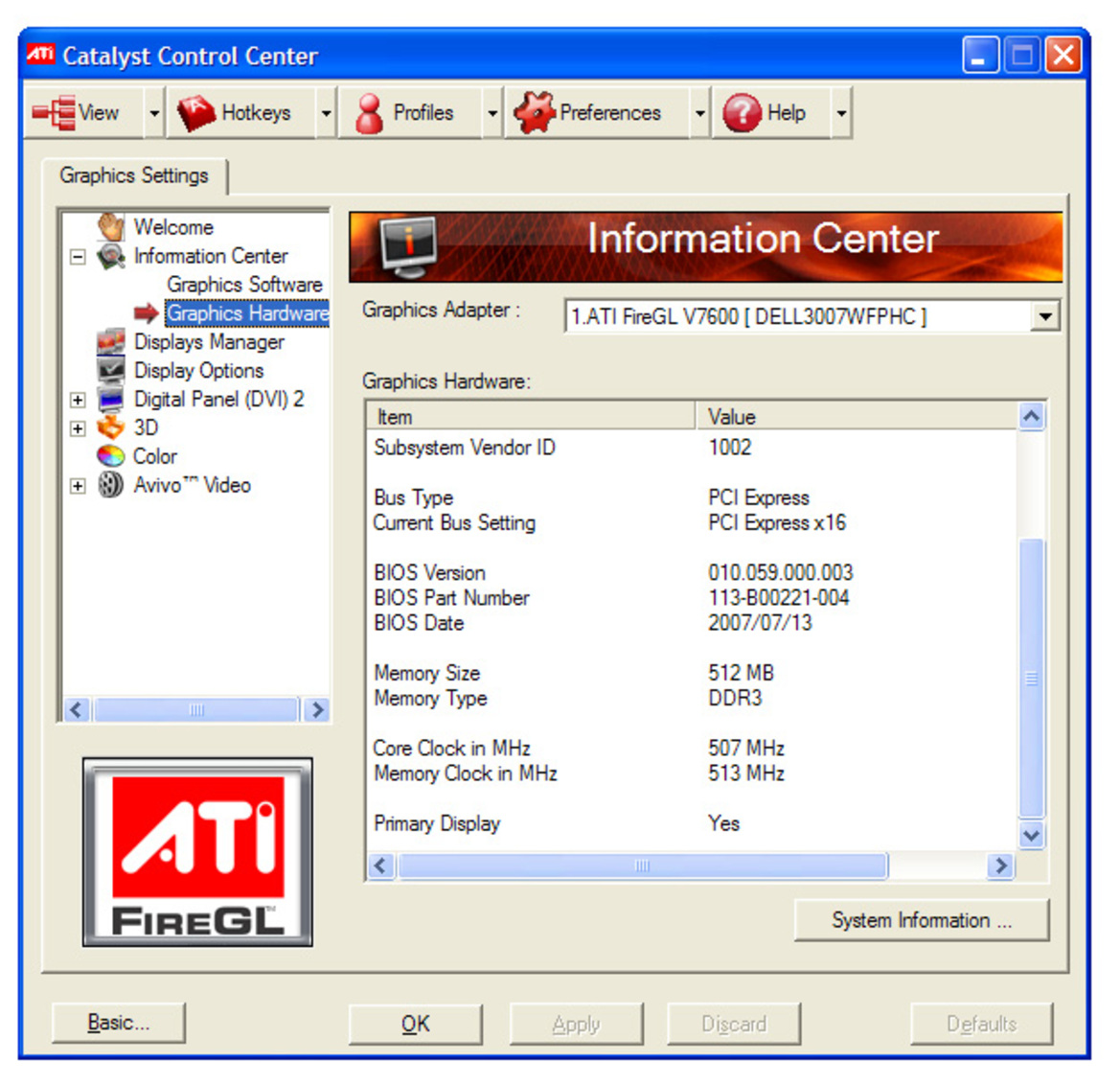This screenshot has width=1120, height=1085.
Task: Open the Profiles dropdown arrow
Action: click(492, 113)
